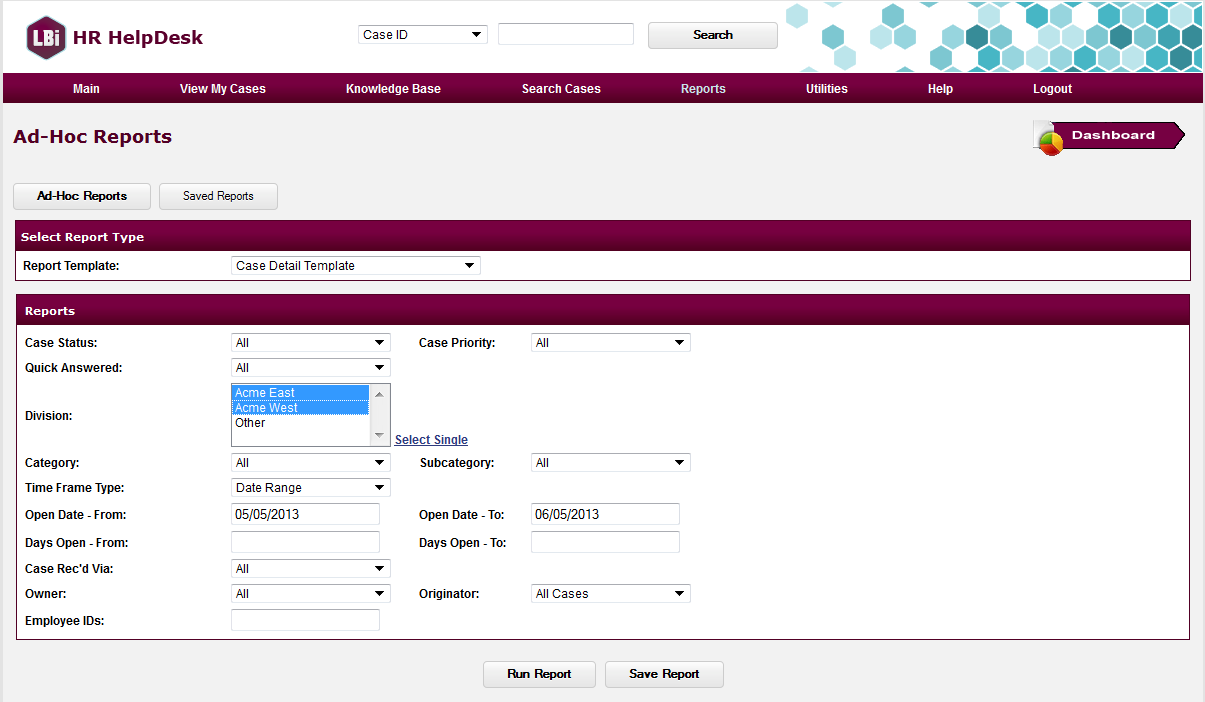This screenshot has width=1205, height=702.
Task: Open the Reports menu
Action: coord(703,89)
